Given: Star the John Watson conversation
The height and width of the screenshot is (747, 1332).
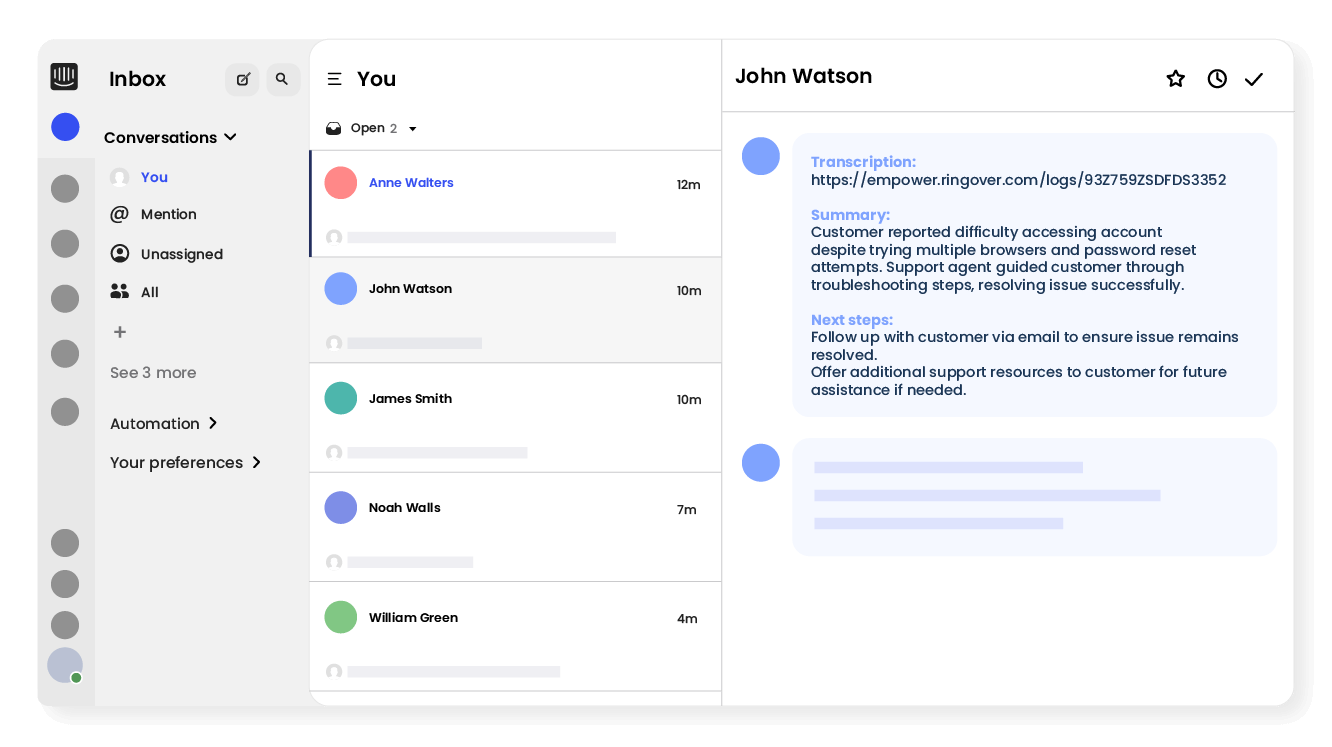Looking at the screenshot, I should pos(1175,77).
